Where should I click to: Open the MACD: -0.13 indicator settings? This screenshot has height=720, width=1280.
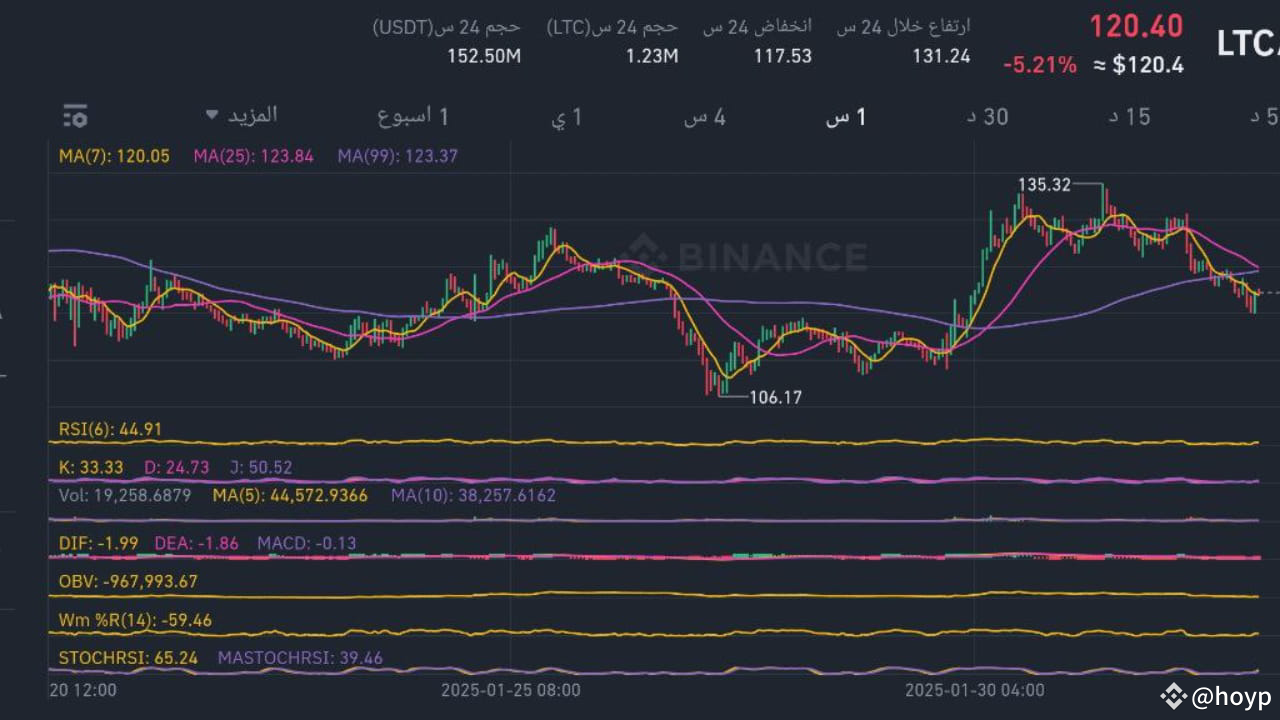click(x=304, y=543)
